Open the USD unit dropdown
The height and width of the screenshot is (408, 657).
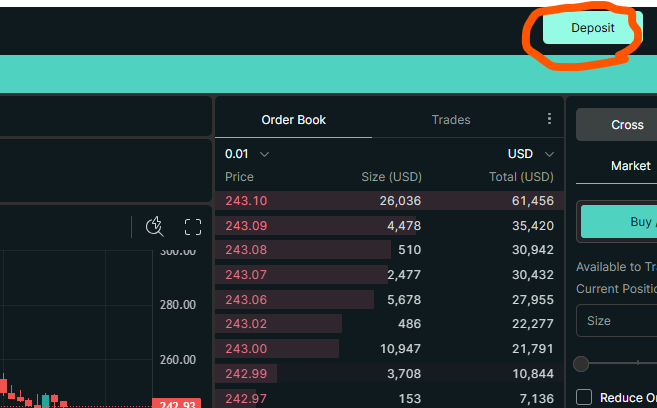pos(530,154)
